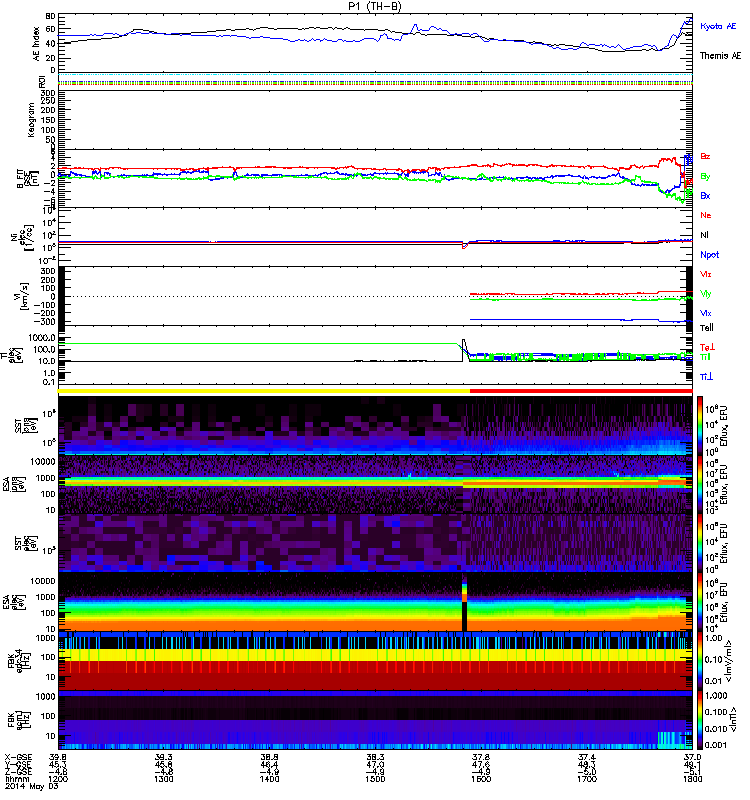Screen dimensions: 750x800
Task: Click the blue Ti perpendicular legend label
Action: point(706,377)
